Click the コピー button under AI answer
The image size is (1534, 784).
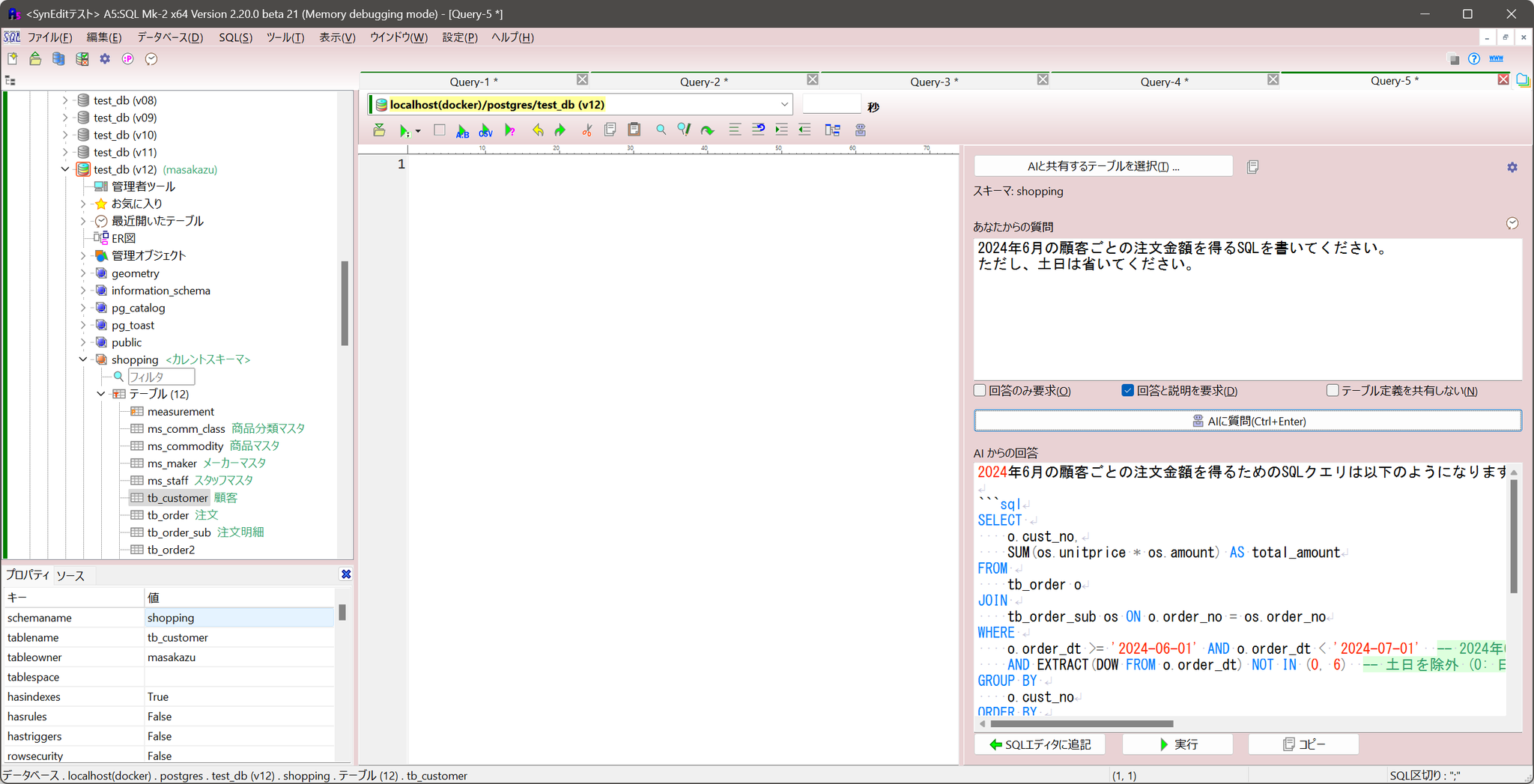1304,744
